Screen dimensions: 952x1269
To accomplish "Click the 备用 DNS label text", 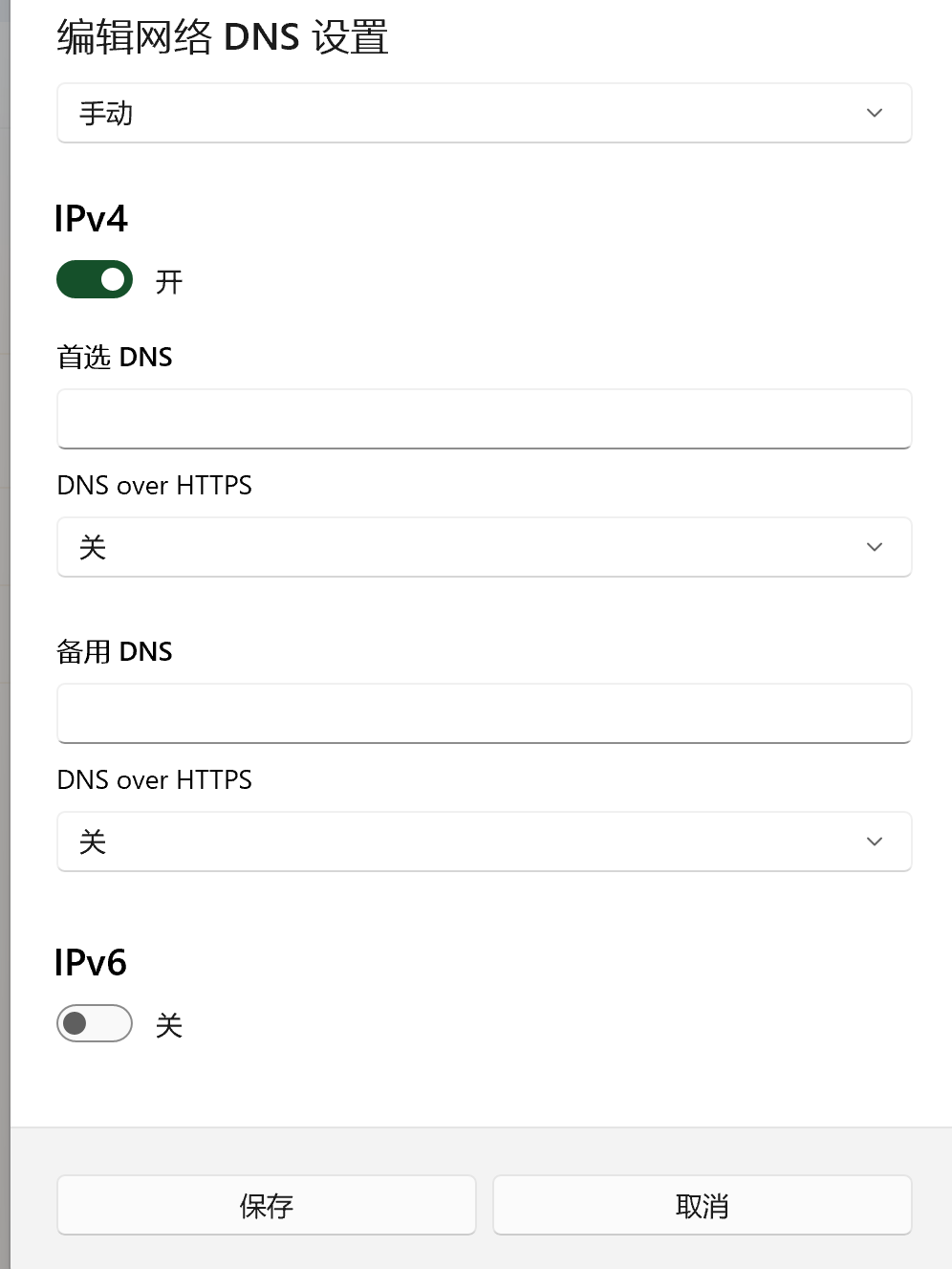I will pos(115,651).
